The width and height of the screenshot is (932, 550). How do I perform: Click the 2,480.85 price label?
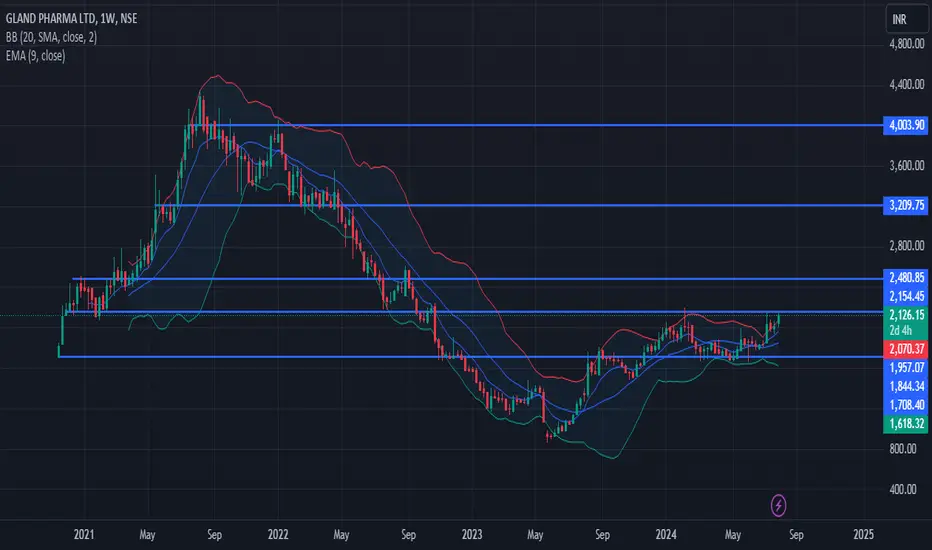[905, 277]
